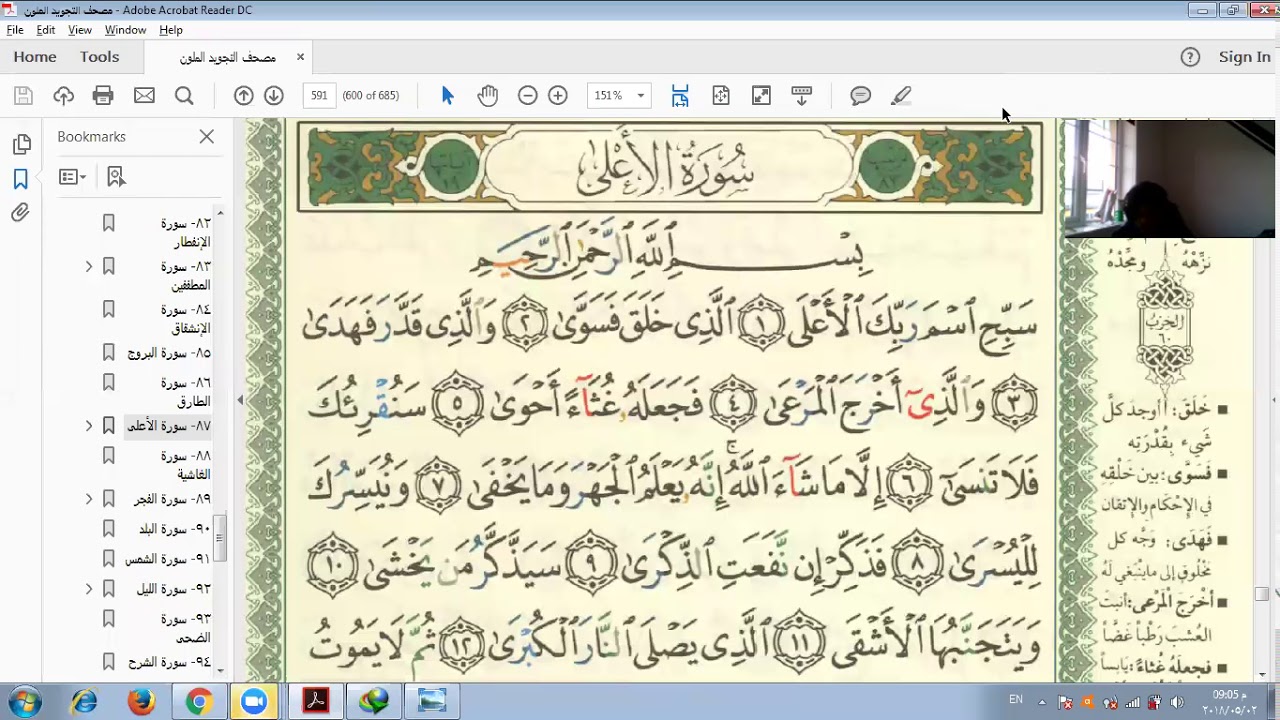This screenshot has height=720, width=1280.
Task: Expand bookmark ٨٣- سورة المطففين
Action: (x=88, y=267)
